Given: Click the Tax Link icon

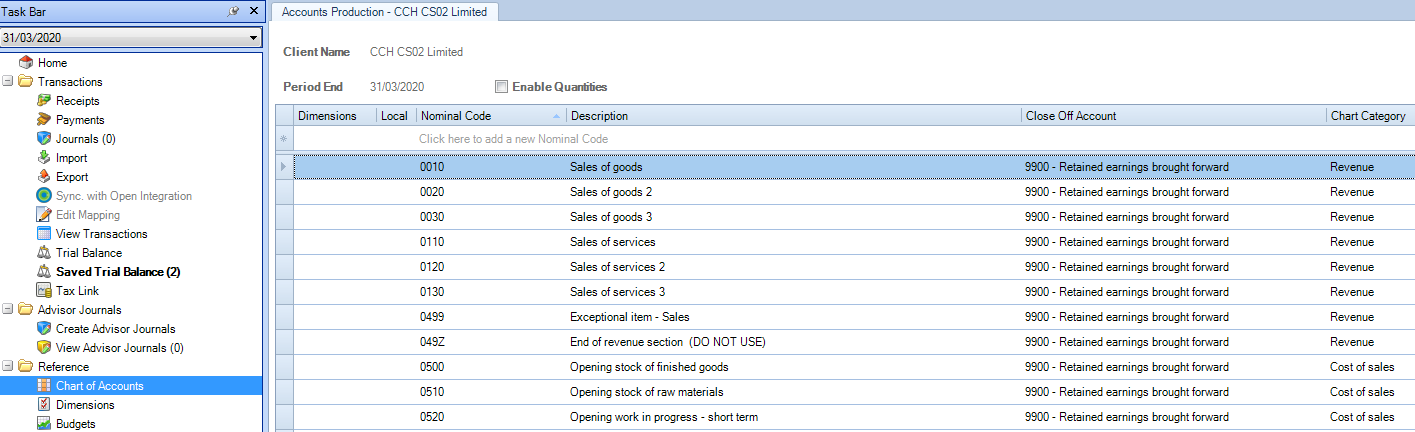Looking at the screenshot, I should 44,291.
